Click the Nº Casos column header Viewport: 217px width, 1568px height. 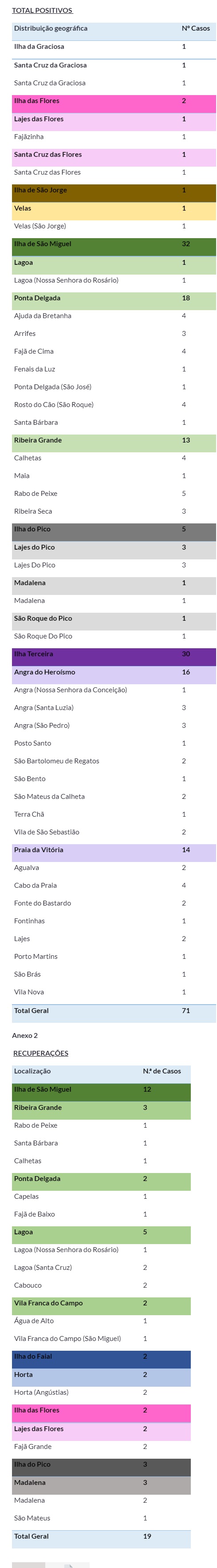click(x=196, y=28)
